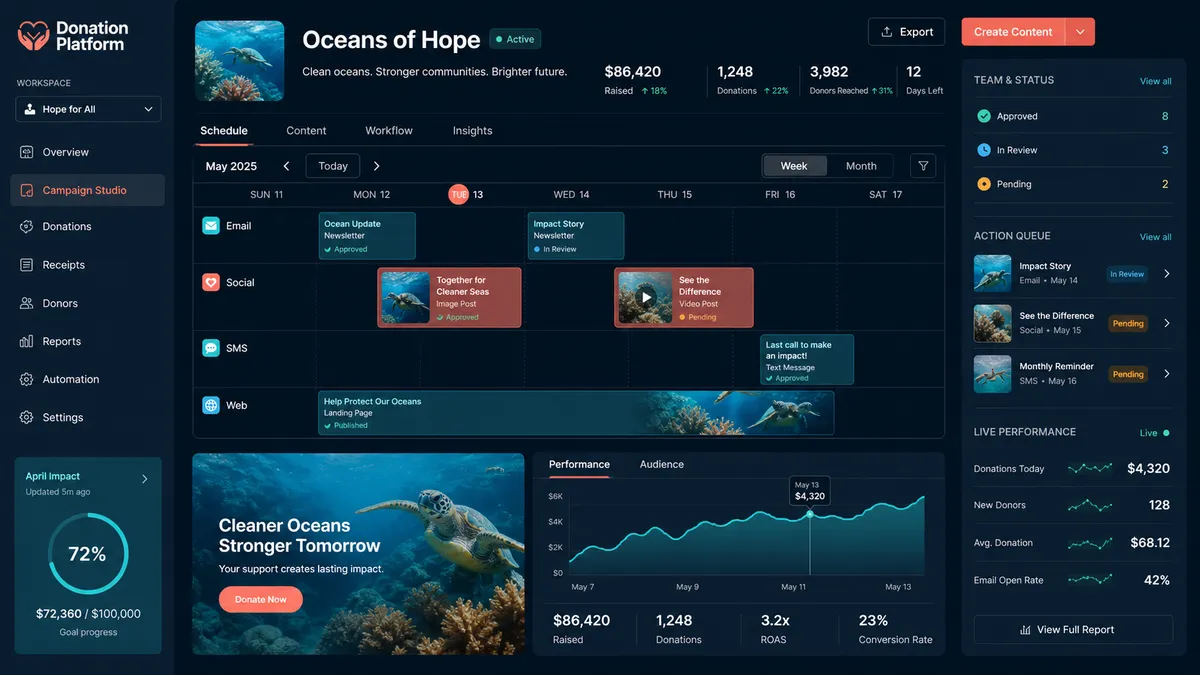Click the Reports bar chart icon
The image size is (1200, 675).
coord(26,341)
